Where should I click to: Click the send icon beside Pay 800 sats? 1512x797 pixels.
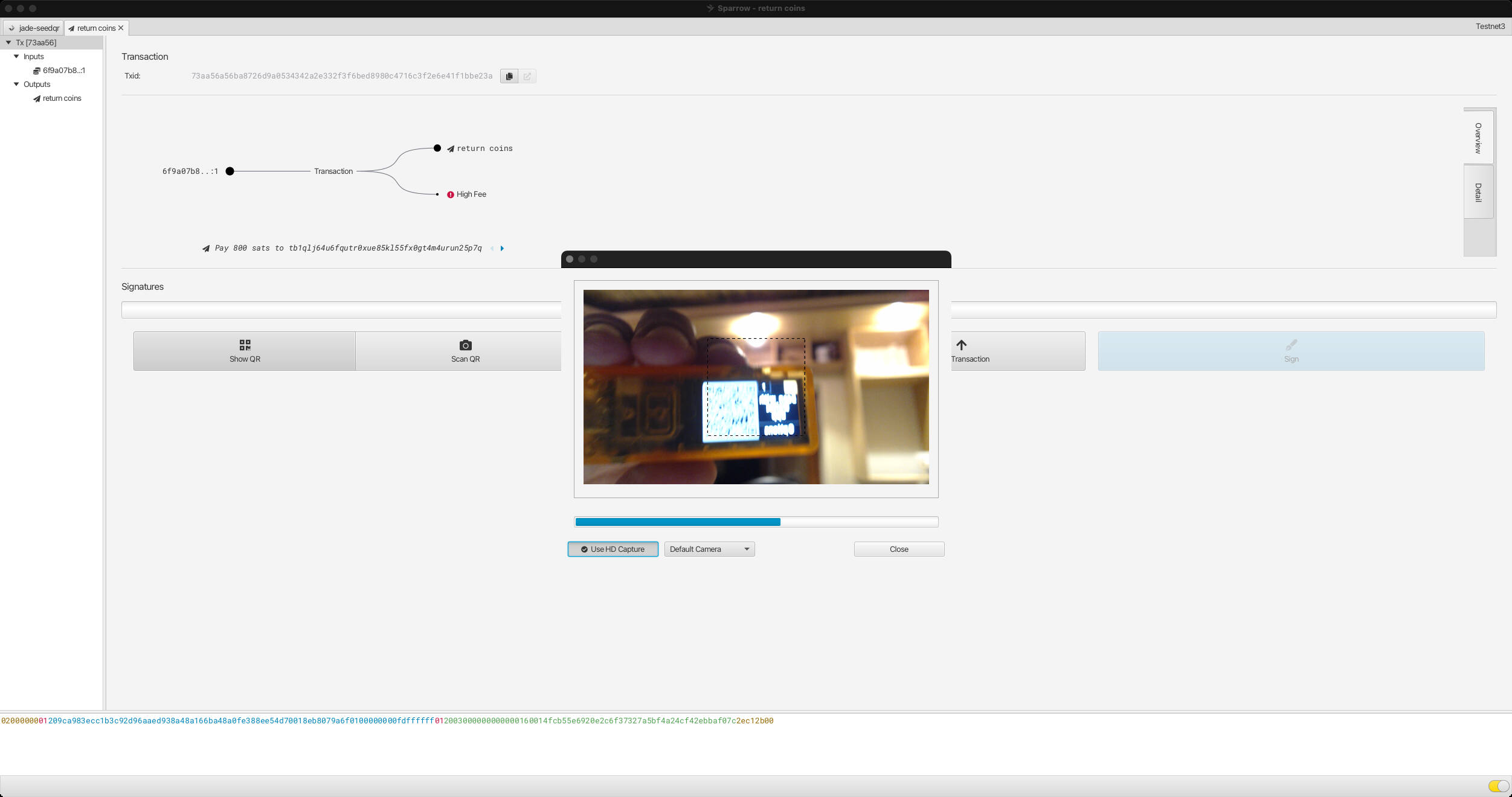point(206,248)
